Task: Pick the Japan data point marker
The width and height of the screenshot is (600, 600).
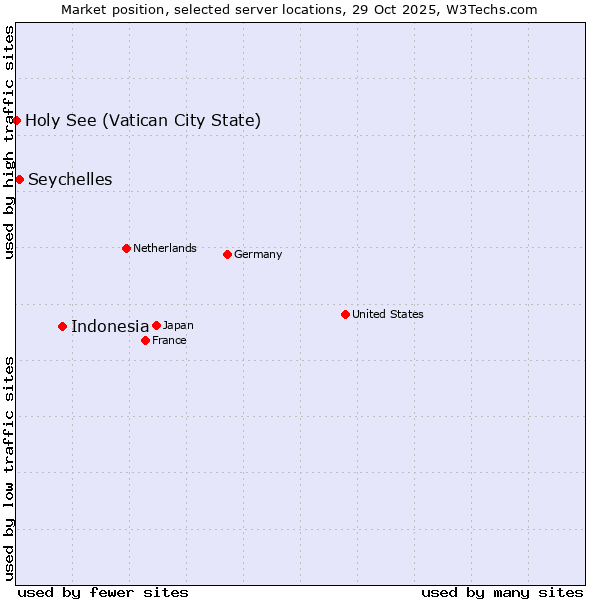Action: point(156,325)
